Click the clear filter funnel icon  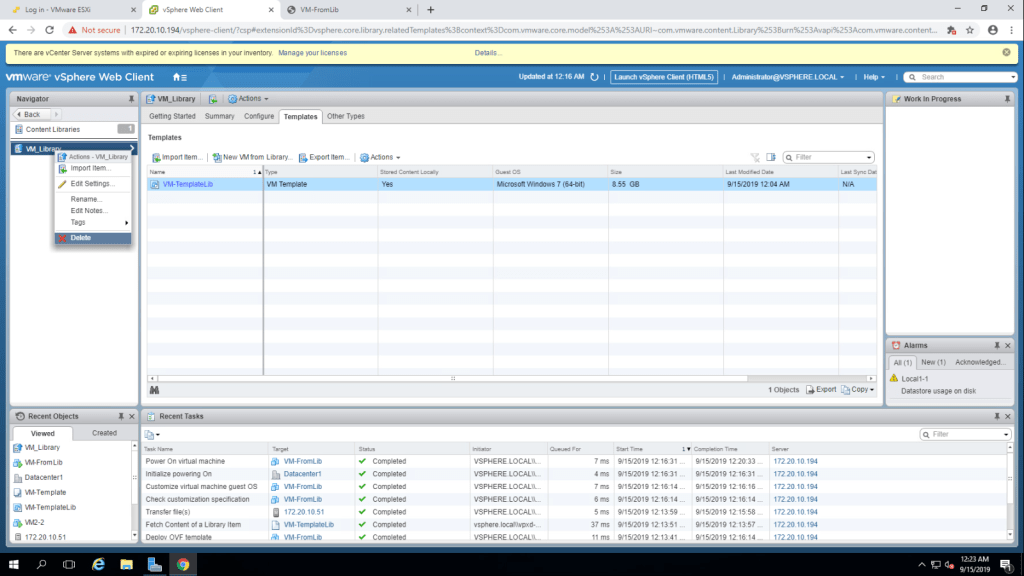tap(756, 157)
